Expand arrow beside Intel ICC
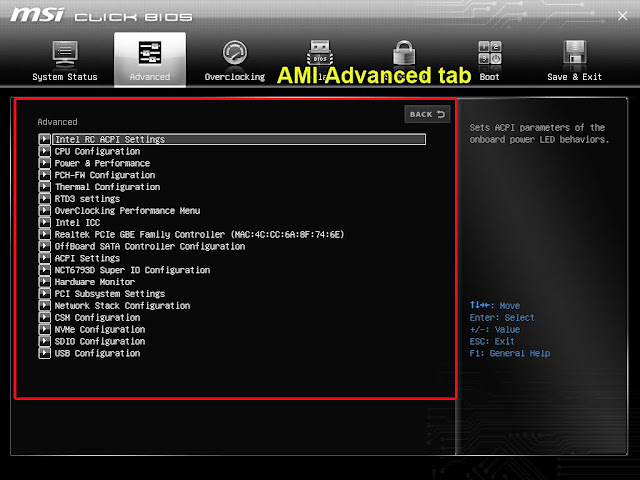The width and height of the screenshot is (640, 480). [44, 222]
